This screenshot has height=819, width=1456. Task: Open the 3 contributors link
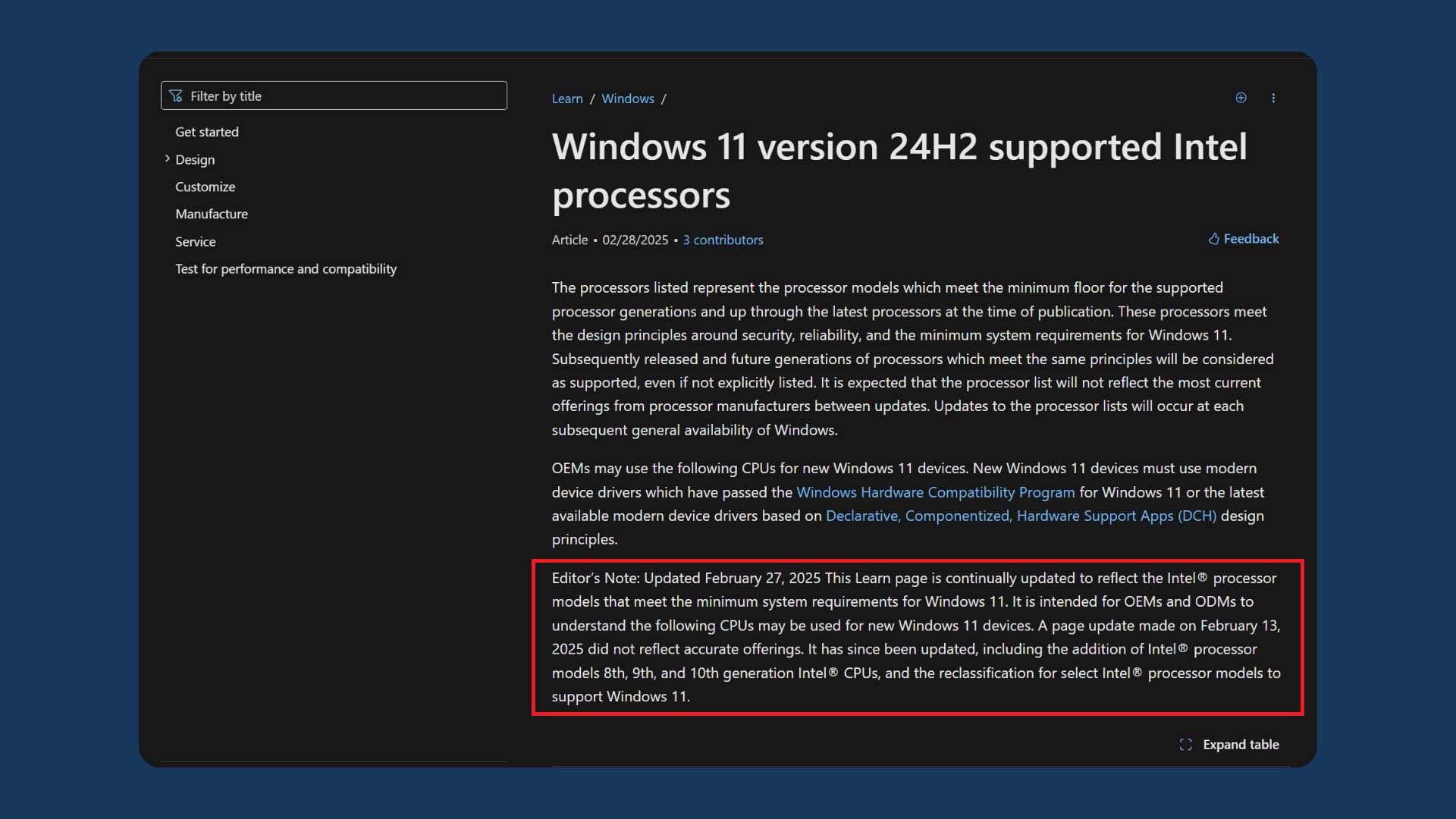tap(723, 240)
